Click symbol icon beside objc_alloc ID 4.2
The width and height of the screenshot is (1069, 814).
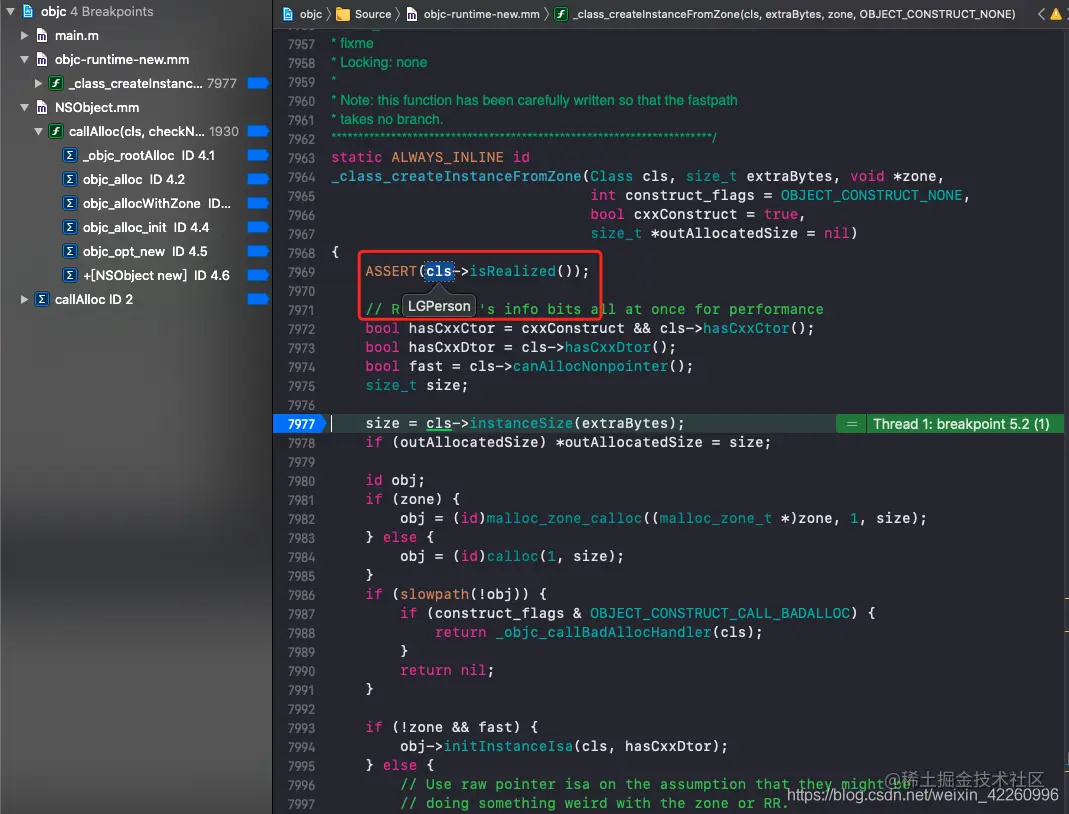click(x=70, y=179)
